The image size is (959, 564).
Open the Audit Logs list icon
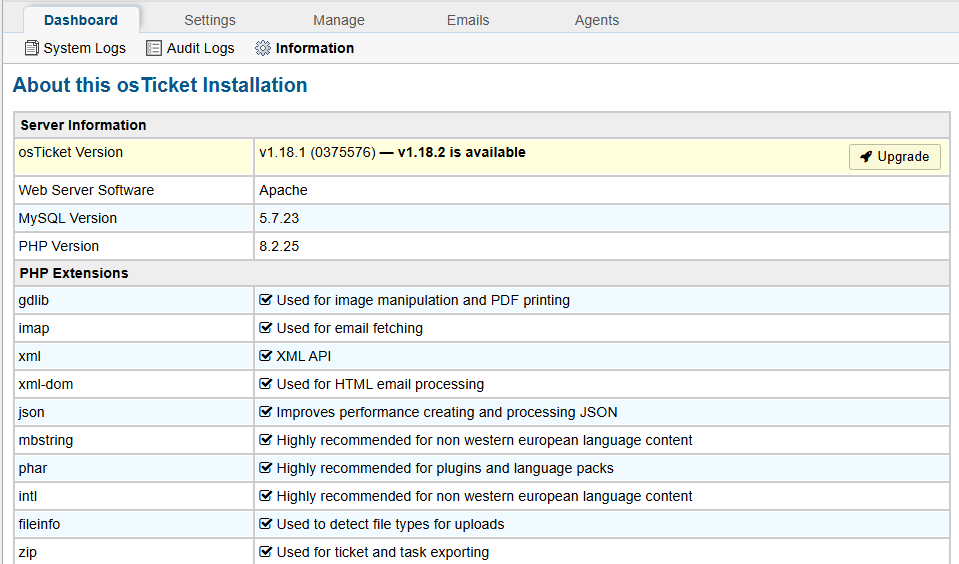pos(154,48)
